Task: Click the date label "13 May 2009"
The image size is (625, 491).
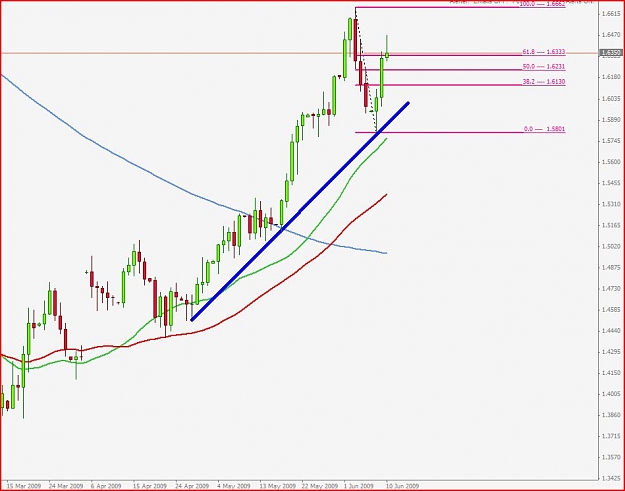Action: pyautogui.click(x=277, y=486)
